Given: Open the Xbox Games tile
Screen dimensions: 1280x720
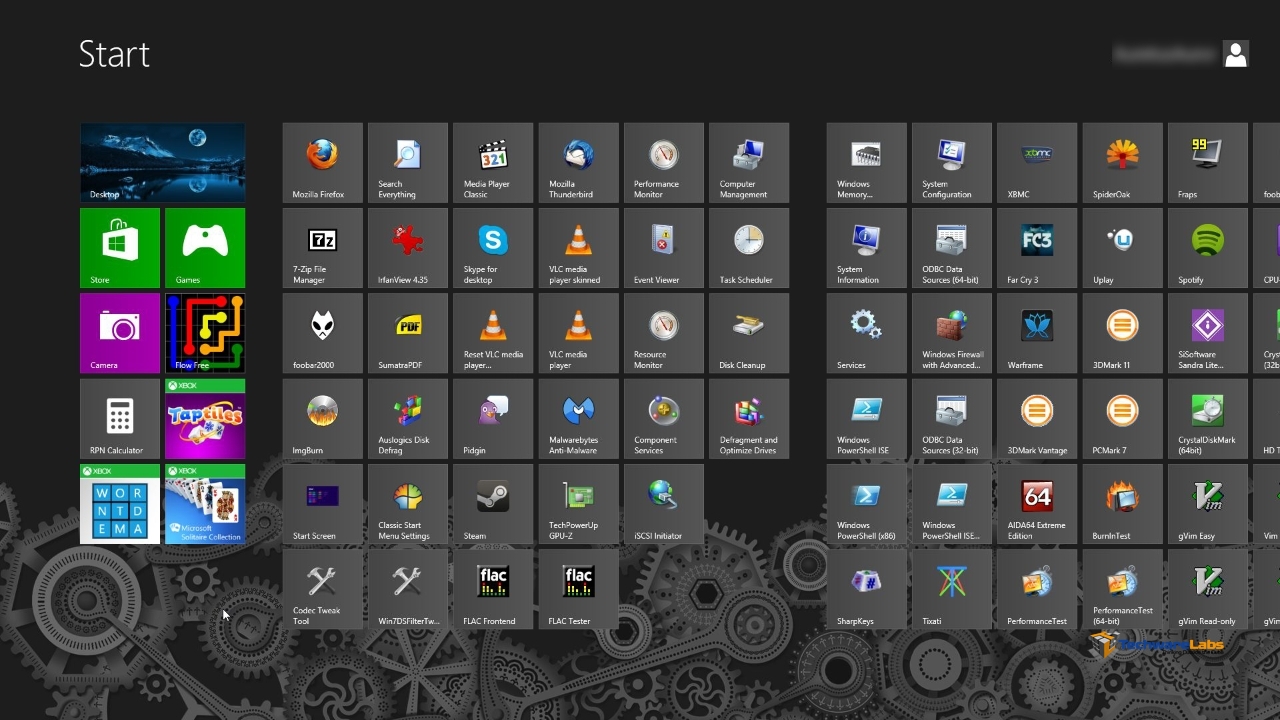Looking at the screenshot, I should point(205,247).
